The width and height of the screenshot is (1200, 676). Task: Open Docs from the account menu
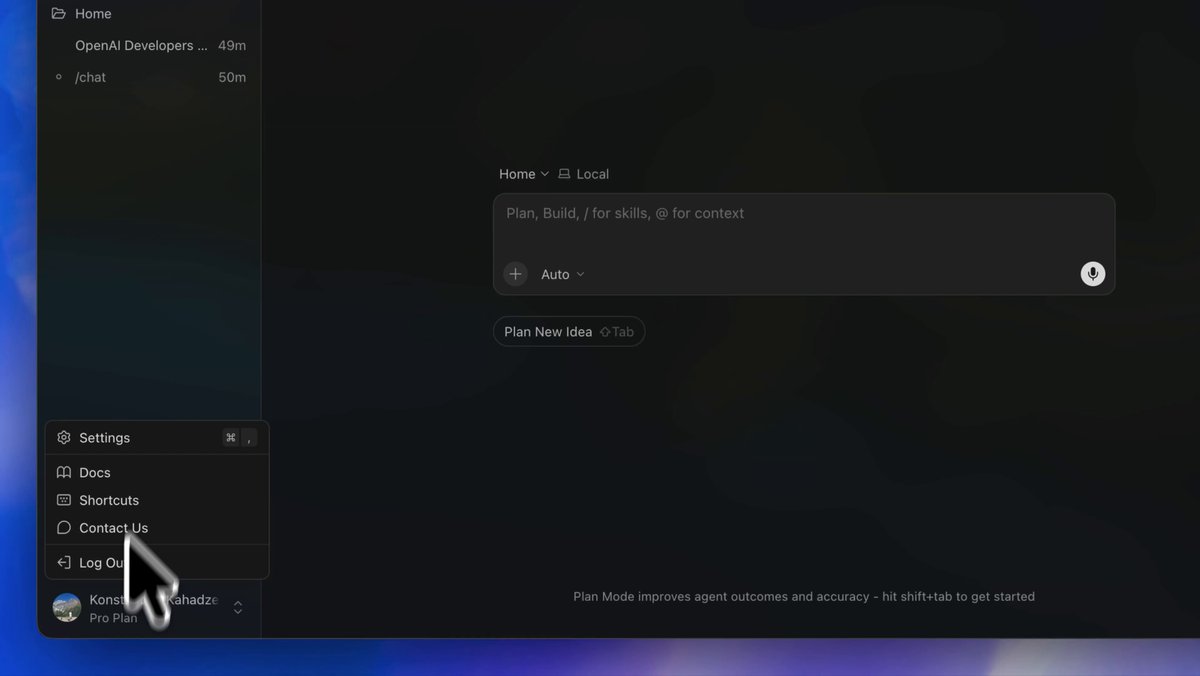(157, 473)
